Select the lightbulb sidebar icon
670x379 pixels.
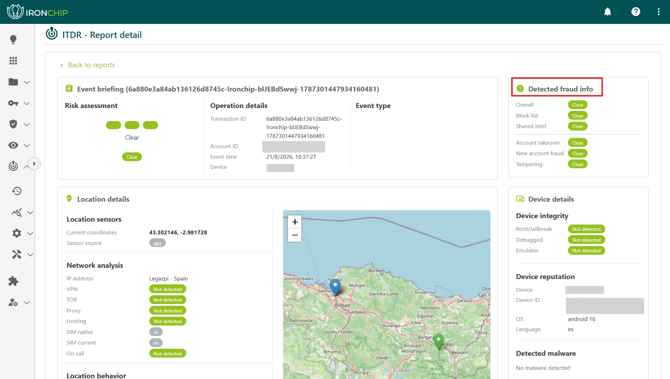pyautogui.click(x=13, y=40)
